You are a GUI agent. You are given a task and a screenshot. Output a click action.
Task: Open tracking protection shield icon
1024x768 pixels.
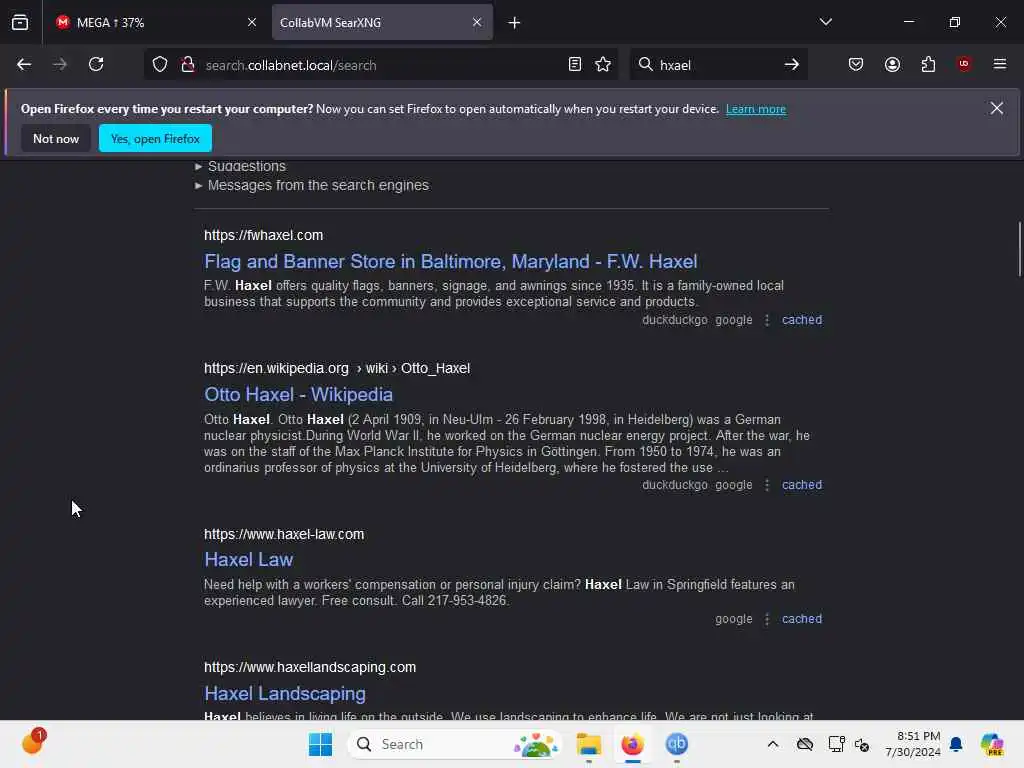[160, 65]
